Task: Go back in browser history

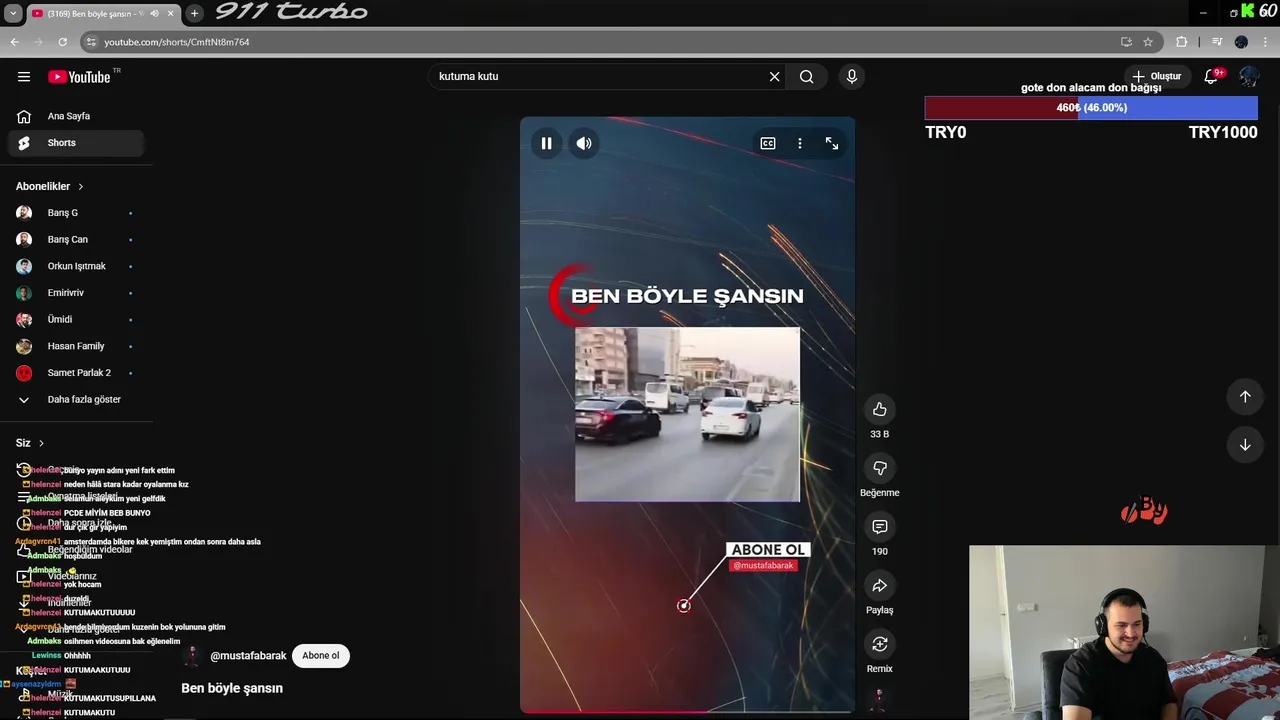Action: [14, 42]
